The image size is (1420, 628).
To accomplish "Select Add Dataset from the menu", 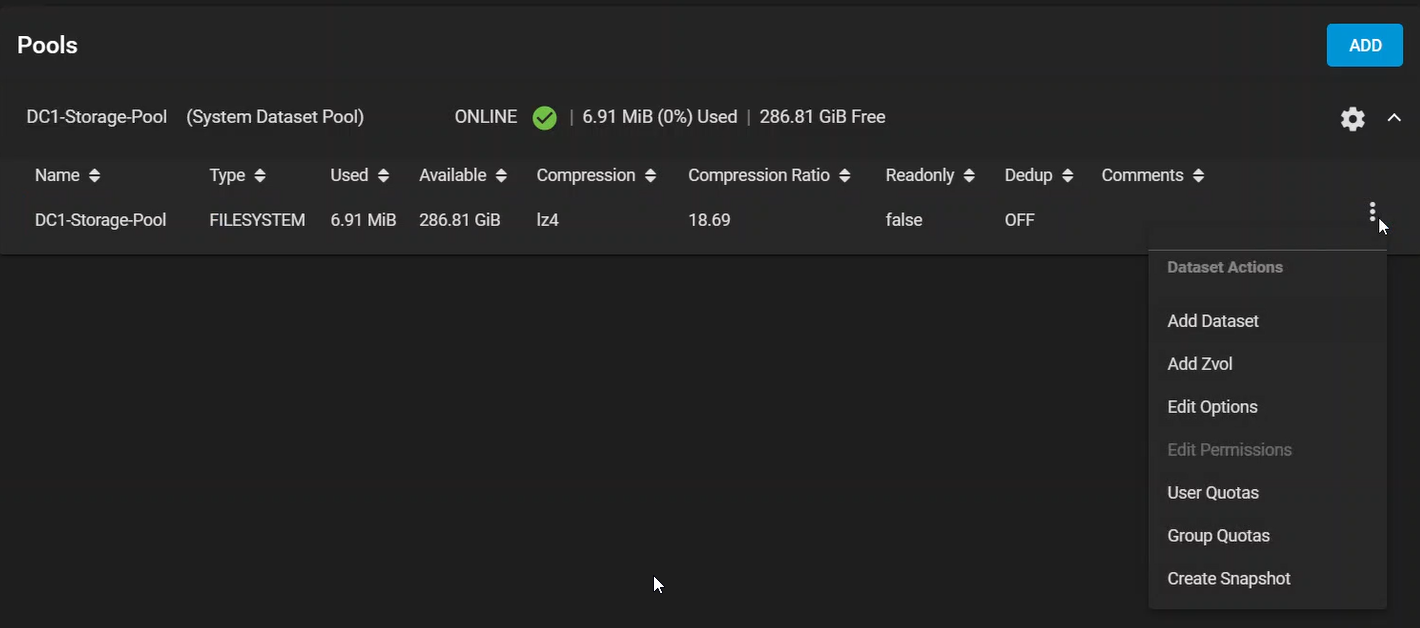I will click(1213, 321).
